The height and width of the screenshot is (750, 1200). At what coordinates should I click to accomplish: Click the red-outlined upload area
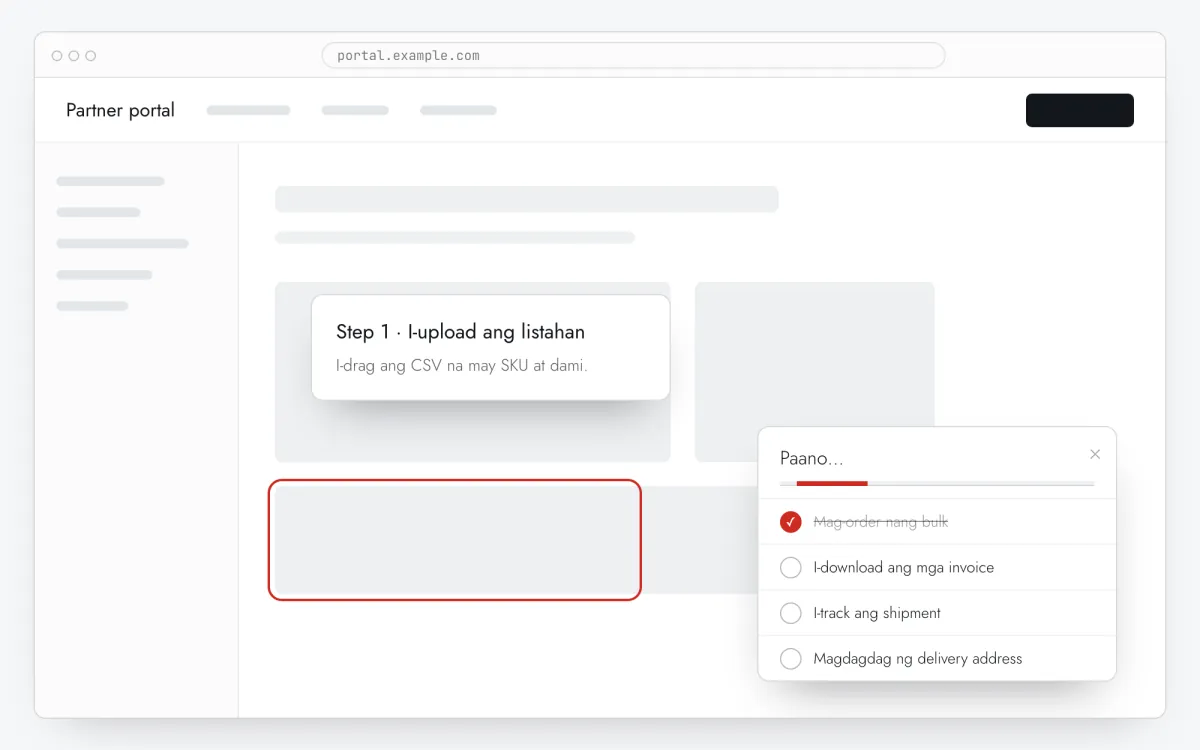coord(454,540)
